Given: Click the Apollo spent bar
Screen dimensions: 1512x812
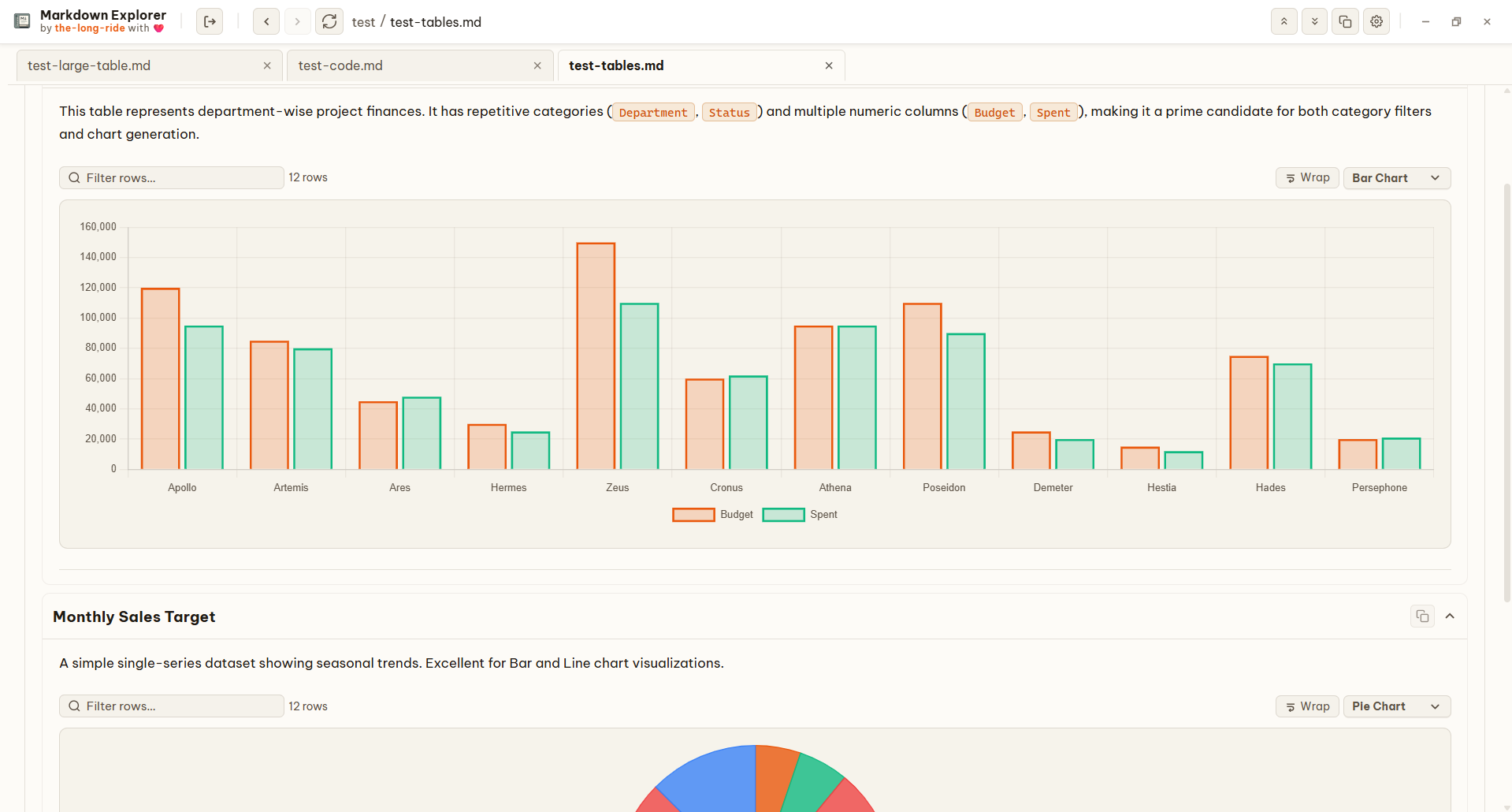Looking at the screenshot, I should pyautogui.click(x=204, y=397).
